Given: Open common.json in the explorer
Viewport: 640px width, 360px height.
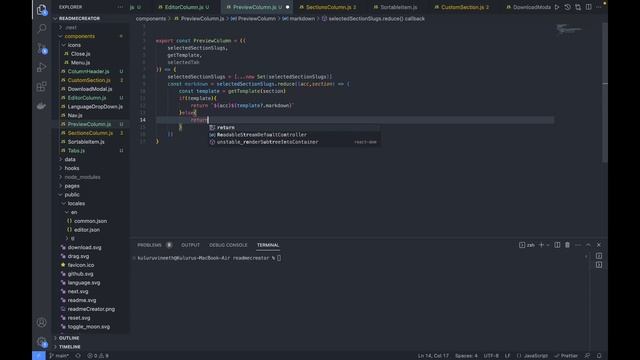Looking at the screenshot, I should [90, 221].
